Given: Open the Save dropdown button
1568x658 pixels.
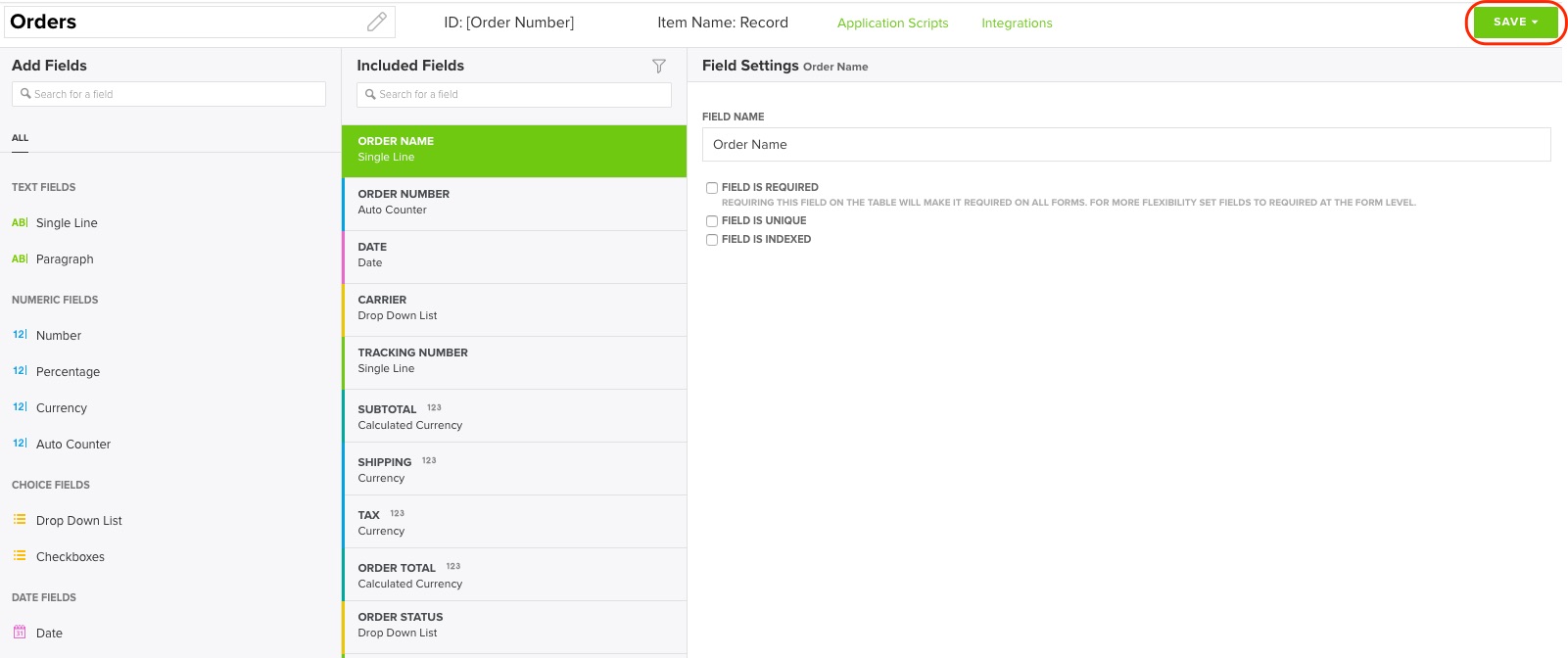Looking at the screenshot, I should (1515, 22).
